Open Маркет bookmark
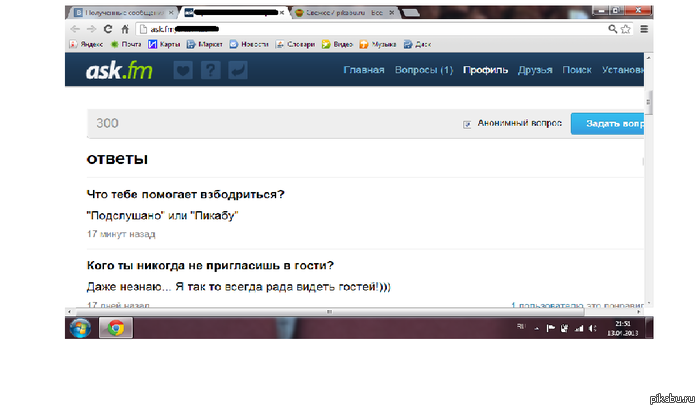 pos(204,44)
